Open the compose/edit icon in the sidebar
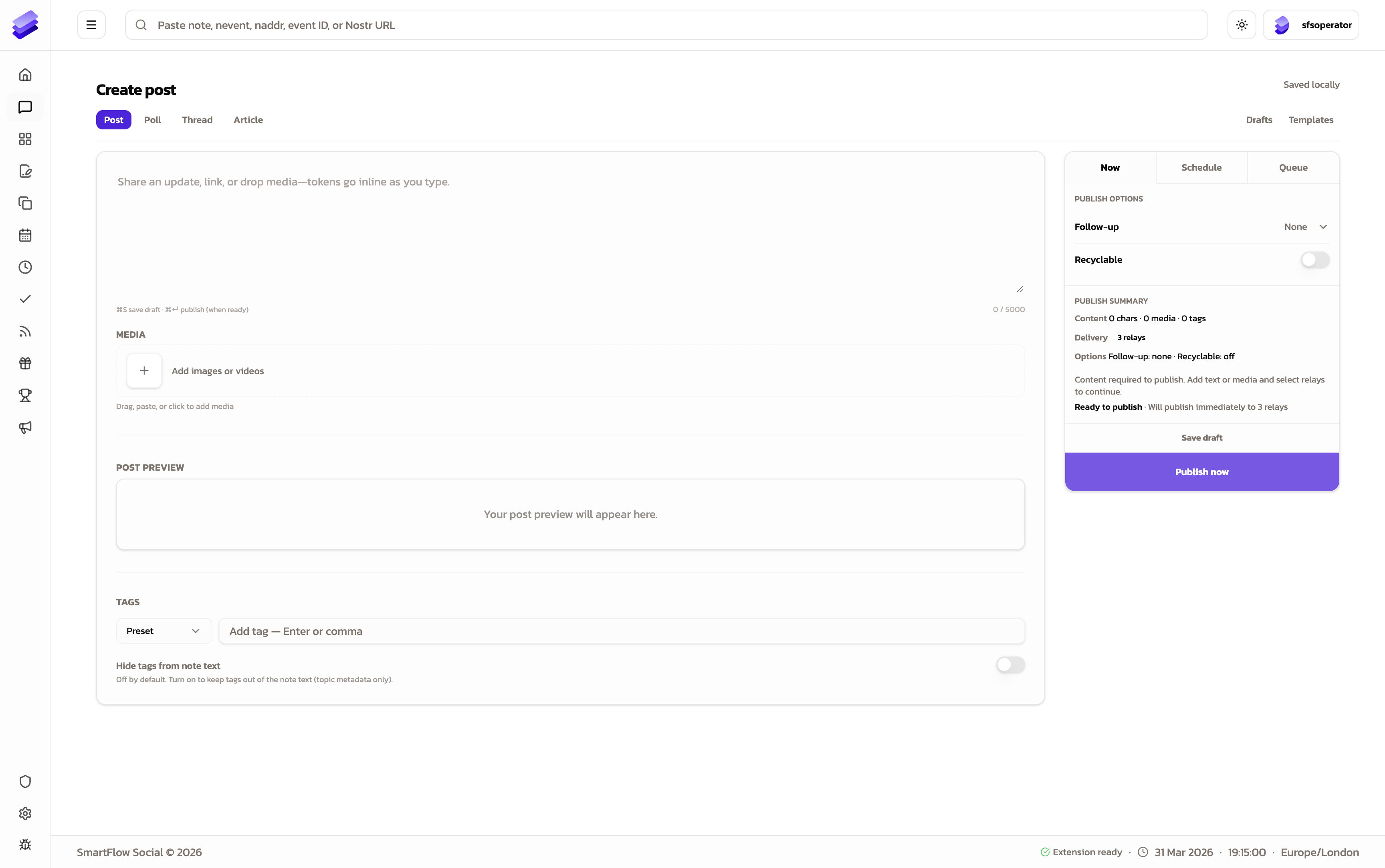Viewport: 1385px width, 868px height. [x=25, y=171]
